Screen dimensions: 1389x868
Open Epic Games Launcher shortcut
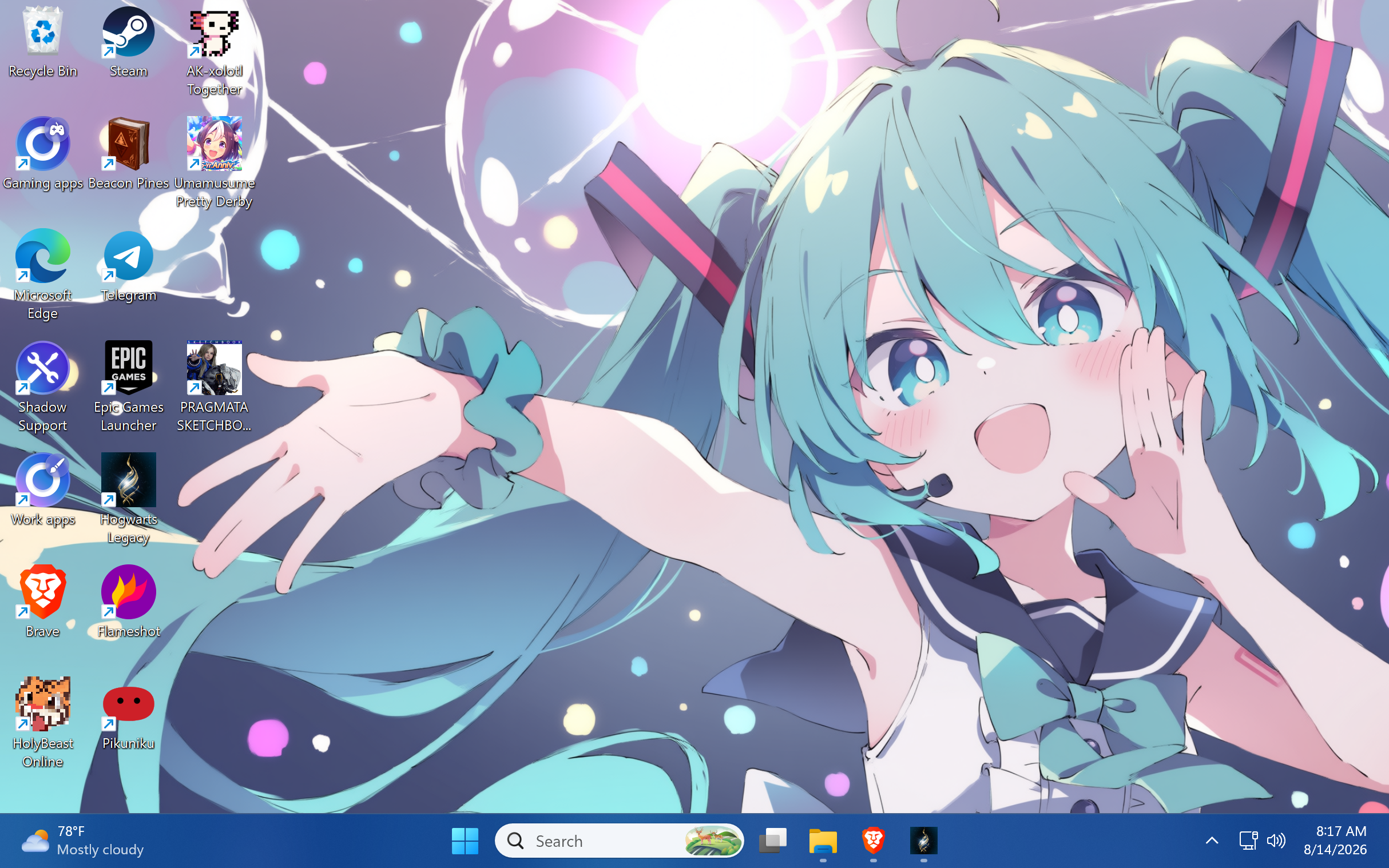(x=128, y=387)
